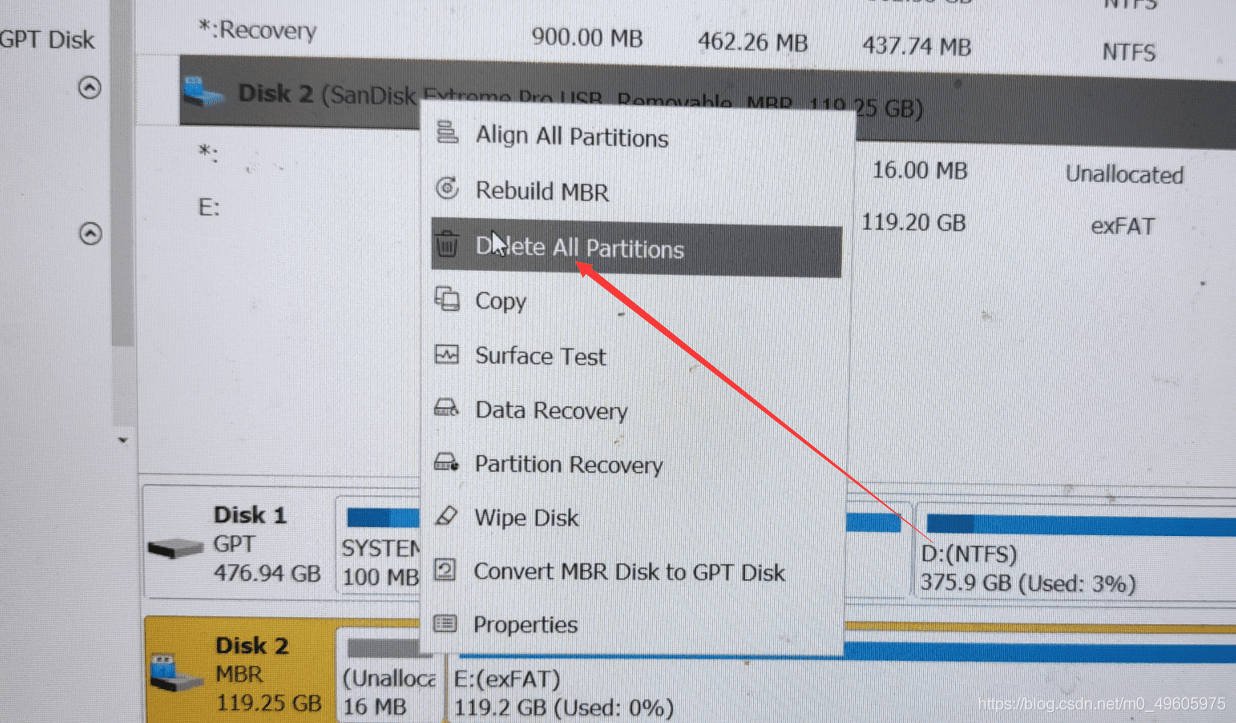The height and width of the screenshot is (723, 1236).
Task: Click the Surface Test icon
Action: [447, 354]
